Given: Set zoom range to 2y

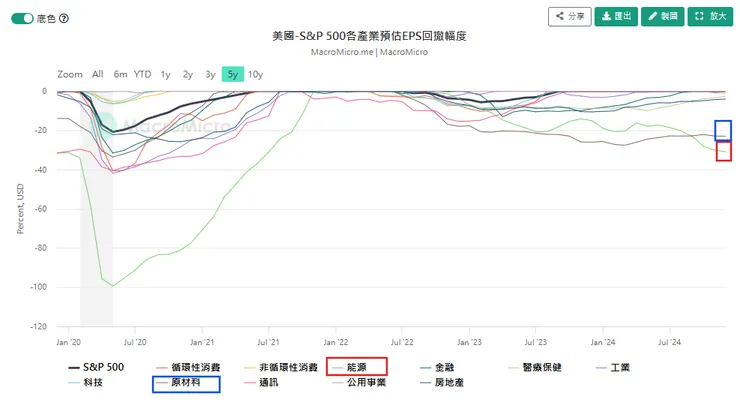Looking at the screenshot, I should coord(188,74).
